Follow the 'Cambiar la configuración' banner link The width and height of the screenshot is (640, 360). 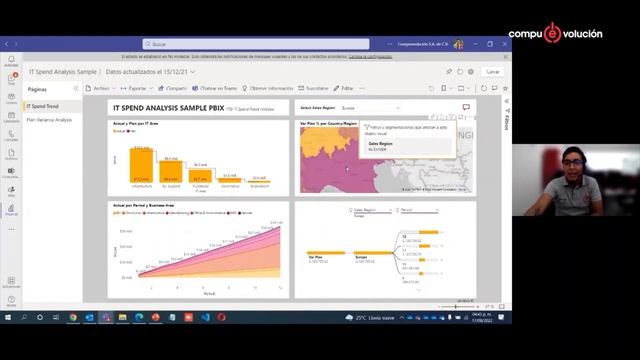(370, 57)
